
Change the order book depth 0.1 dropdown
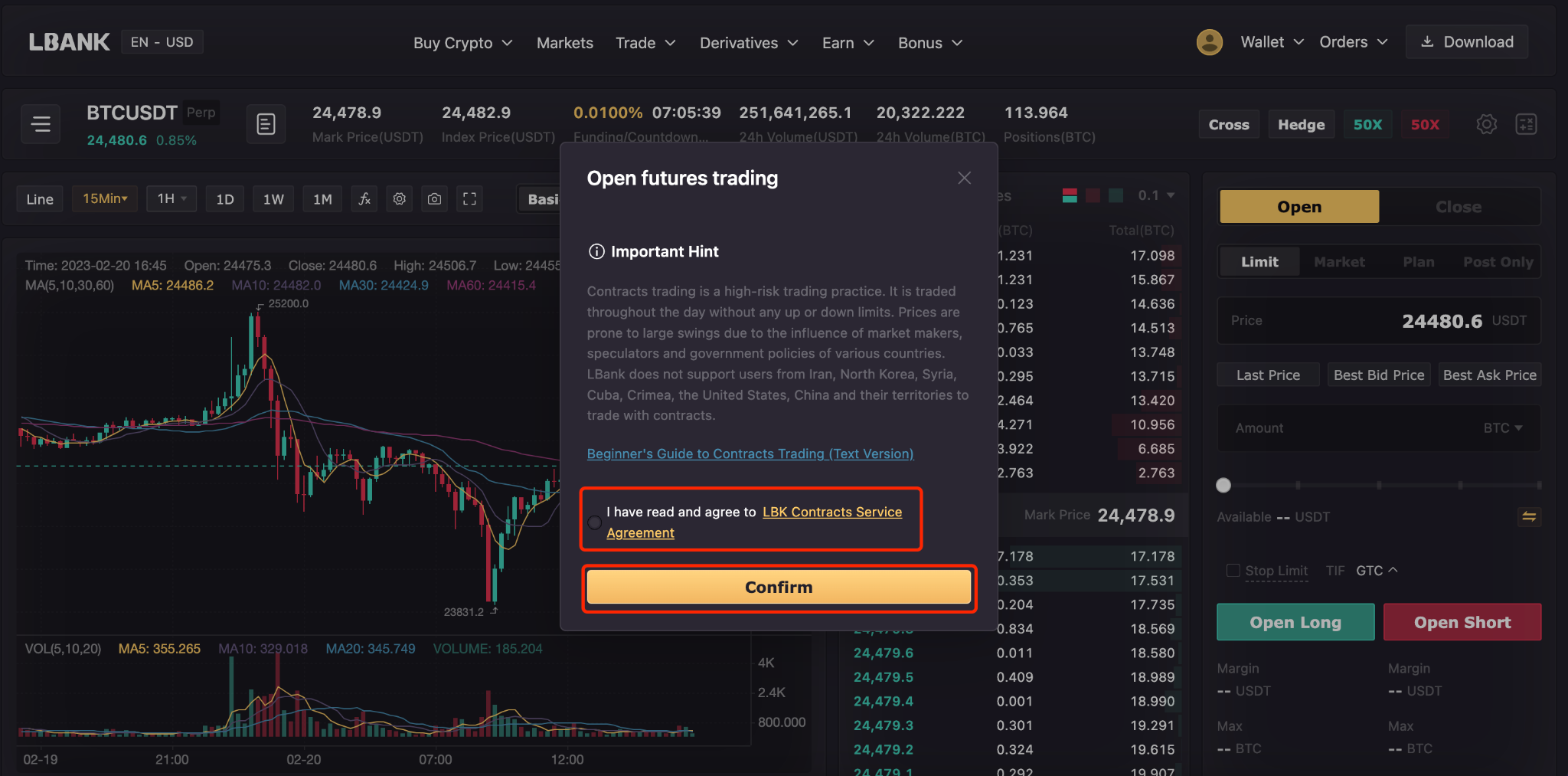[x=1156, y=195]
